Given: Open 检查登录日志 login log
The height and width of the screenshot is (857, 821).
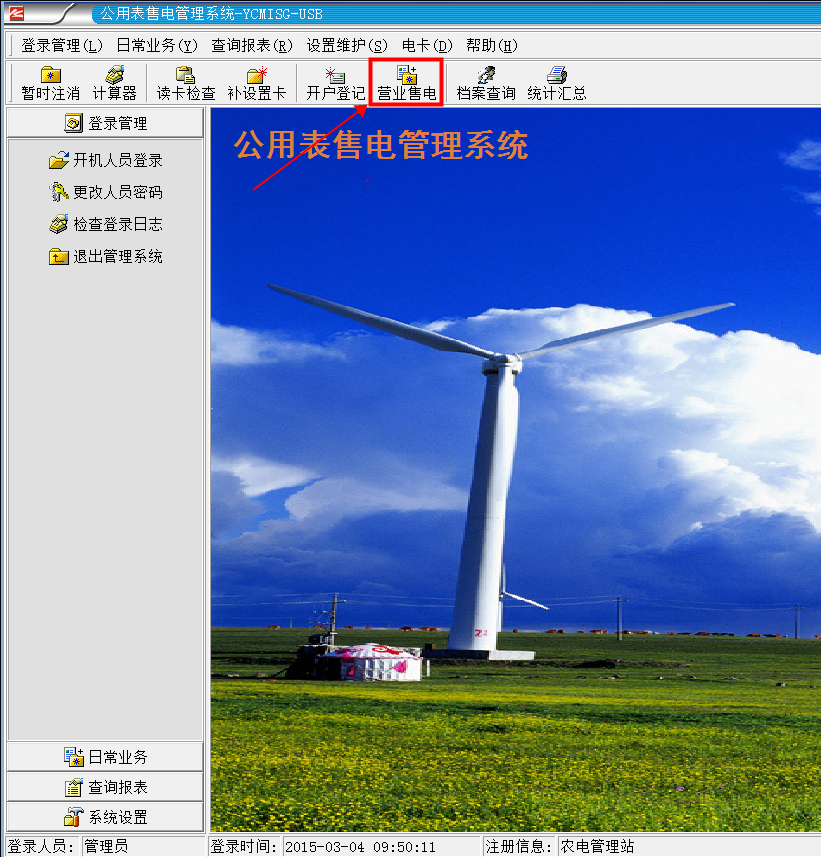Looking at the screenshot, I should point(106,224).
